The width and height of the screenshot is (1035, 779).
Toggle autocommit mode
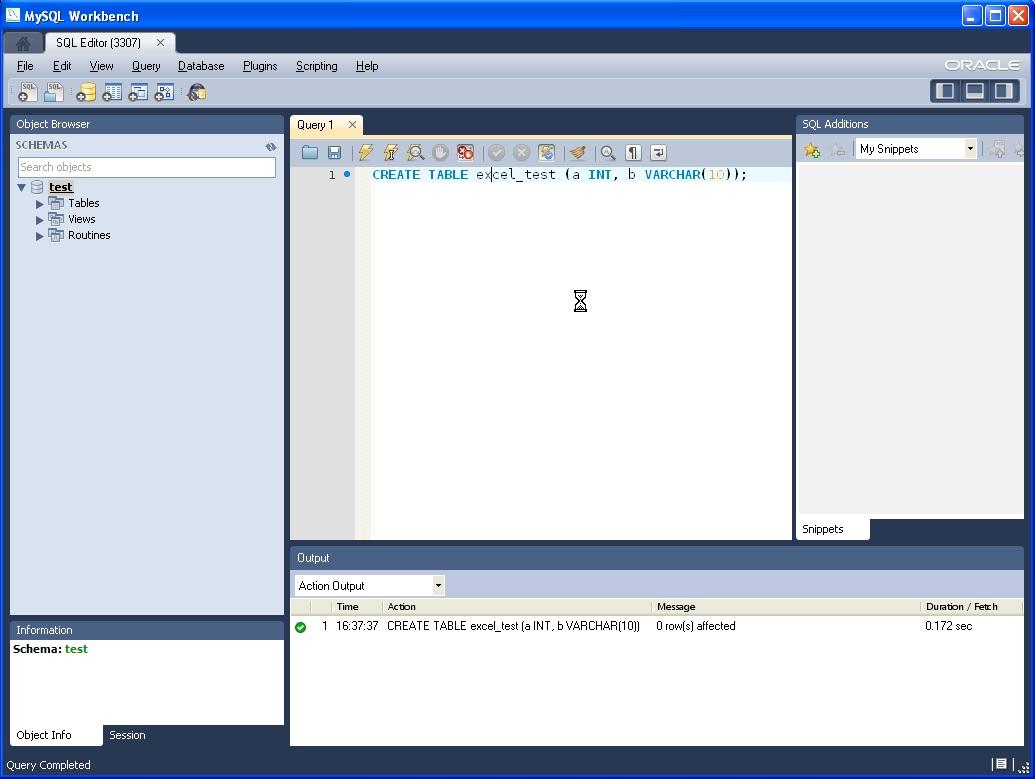click(x=547, y=152)
